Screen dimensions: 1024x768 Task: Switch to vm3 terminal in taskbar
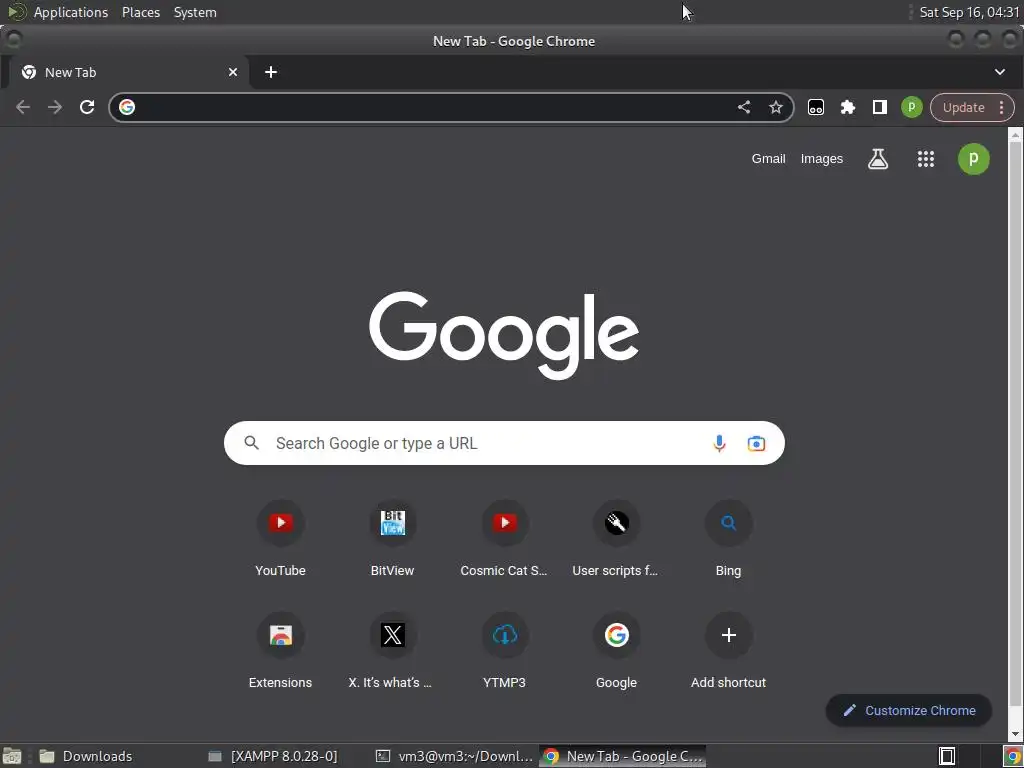(x=455, y=756)
